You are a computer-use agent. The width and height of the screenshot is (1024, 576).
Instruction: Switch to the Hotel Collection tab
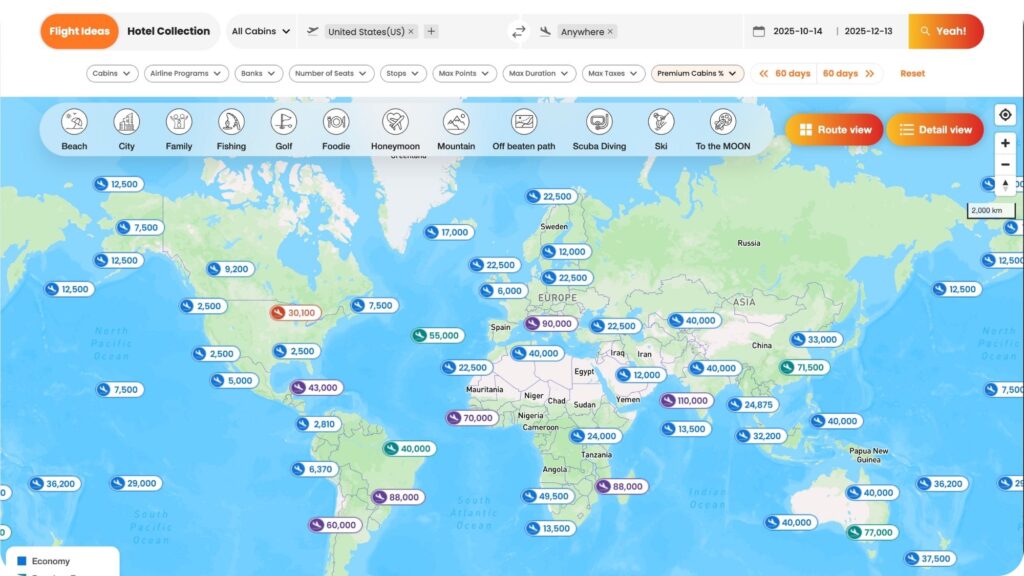(168, 31)
